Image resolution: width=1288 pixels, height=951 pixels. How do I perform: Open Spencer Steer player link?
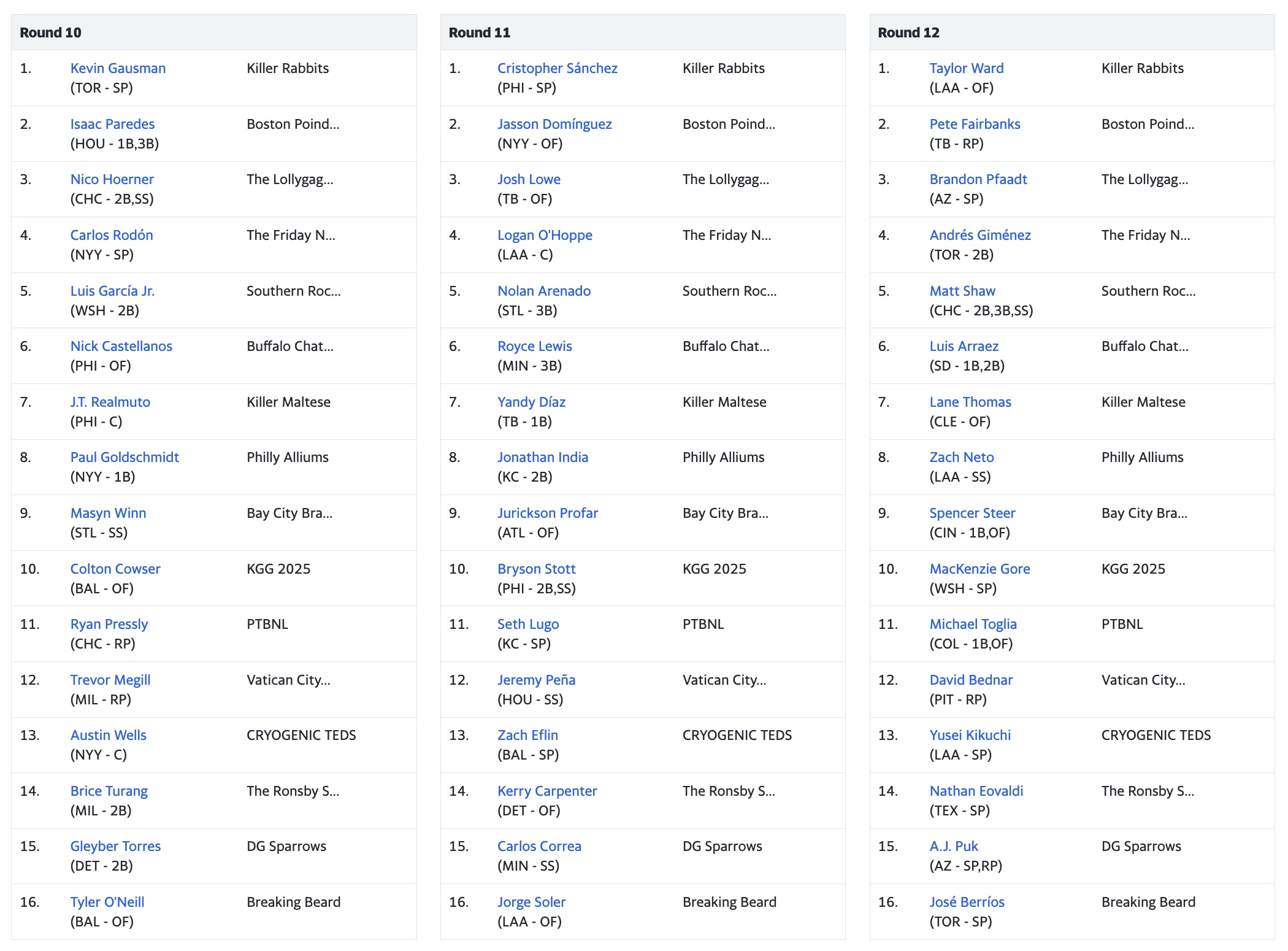(972, 513)
